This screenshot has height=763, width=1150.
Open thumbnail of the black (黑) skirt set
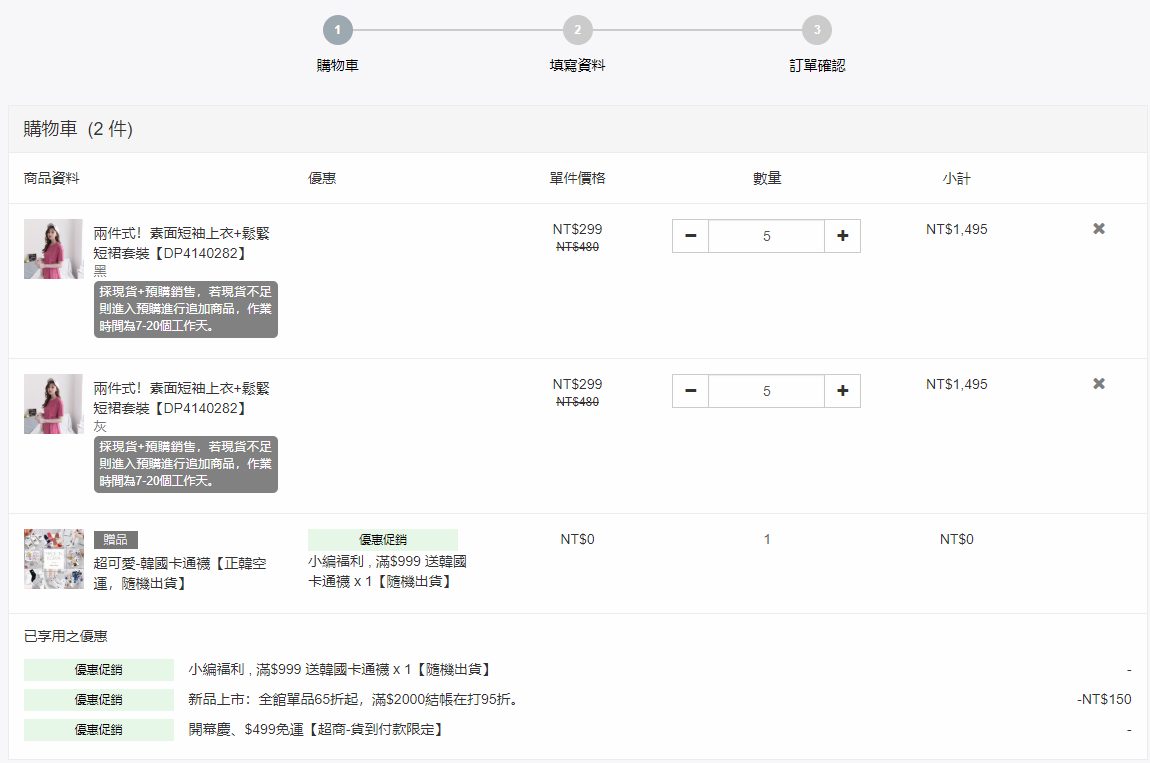[53, 249]
